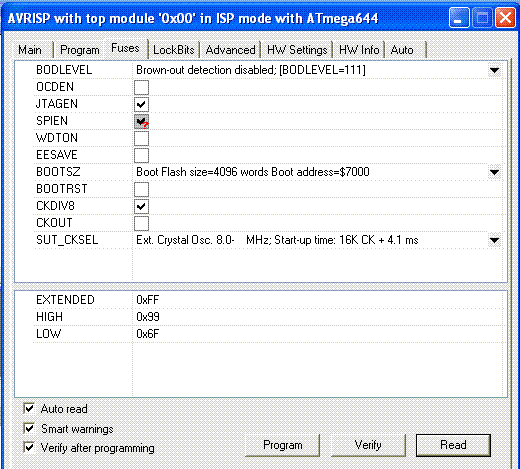Viewport: 520px width, 469px height.
Task: Click the Verify button
Action: pyautogui.click(x=368, y=445)
